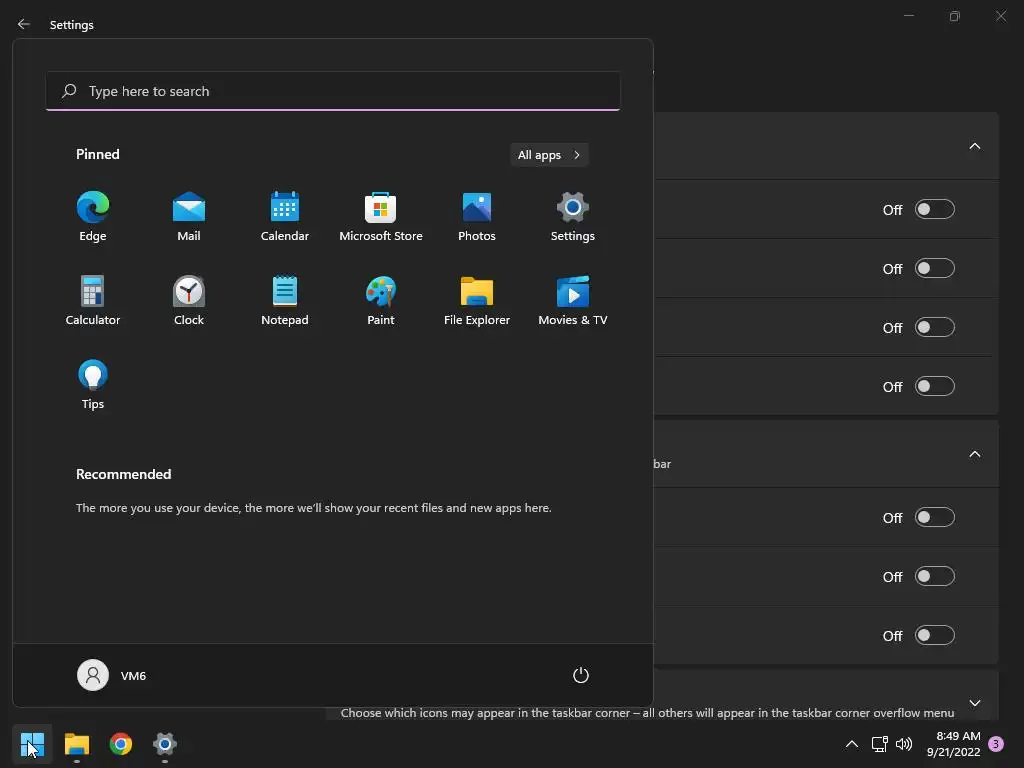Screen dimensions: 1024x768
Task: Launch the Paint app
Action: 381,300
